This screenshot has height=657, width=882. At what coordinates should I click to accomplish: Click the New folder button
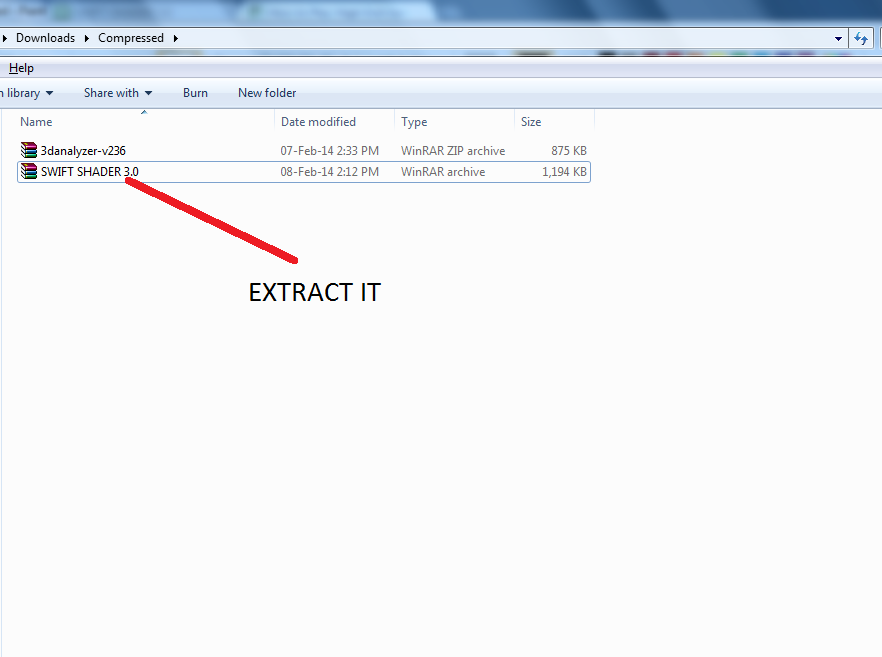[267, 93]
